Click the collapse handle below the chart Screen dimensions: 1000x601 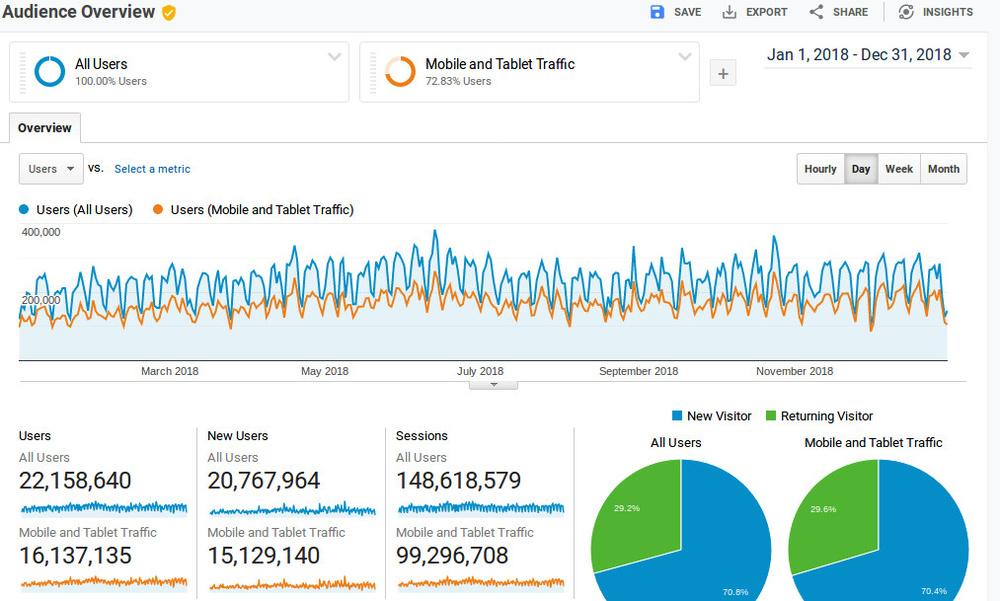(493, 385)
